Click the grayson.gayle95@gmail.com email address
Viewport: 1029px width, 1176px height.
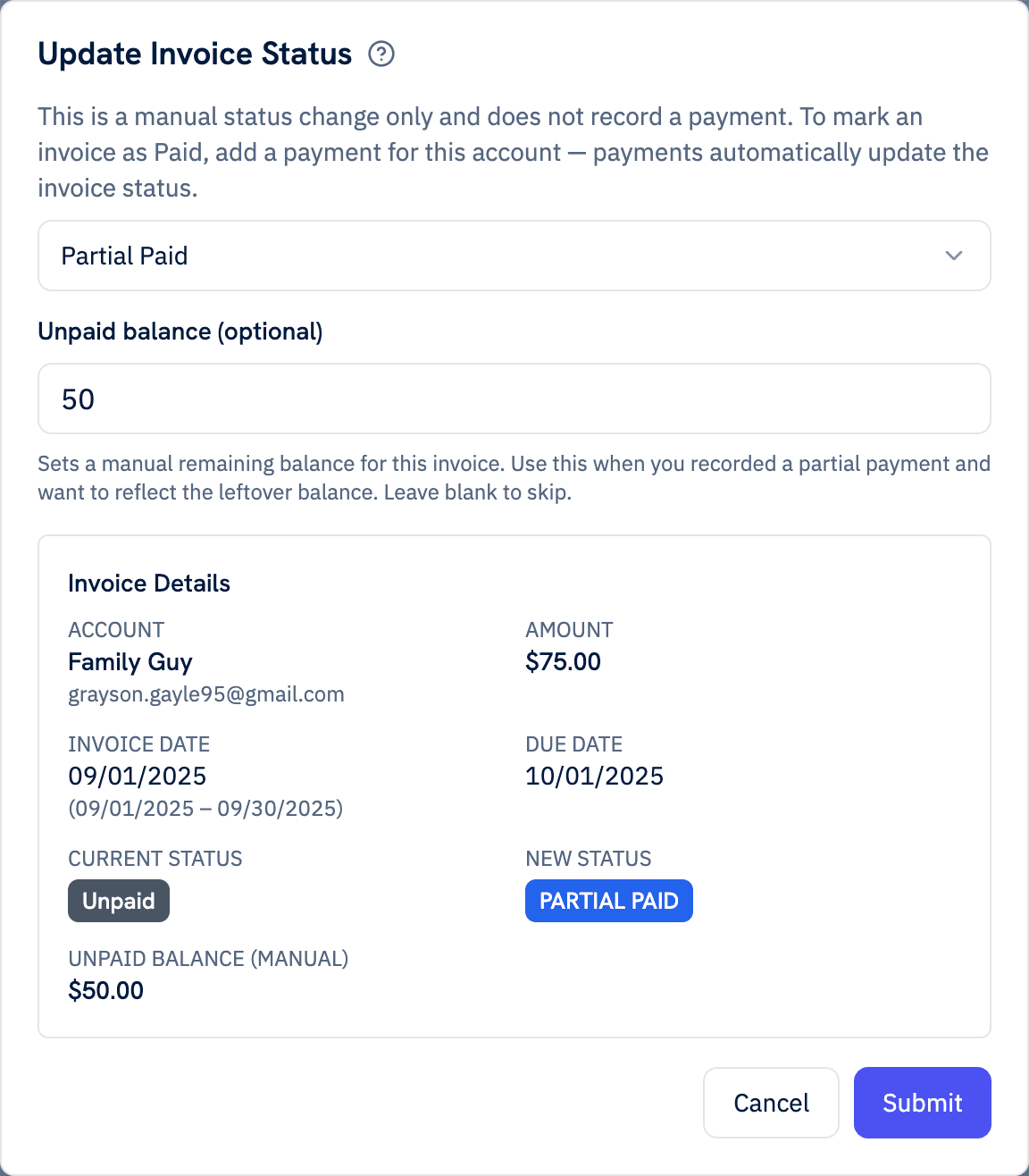pos(206,694)
